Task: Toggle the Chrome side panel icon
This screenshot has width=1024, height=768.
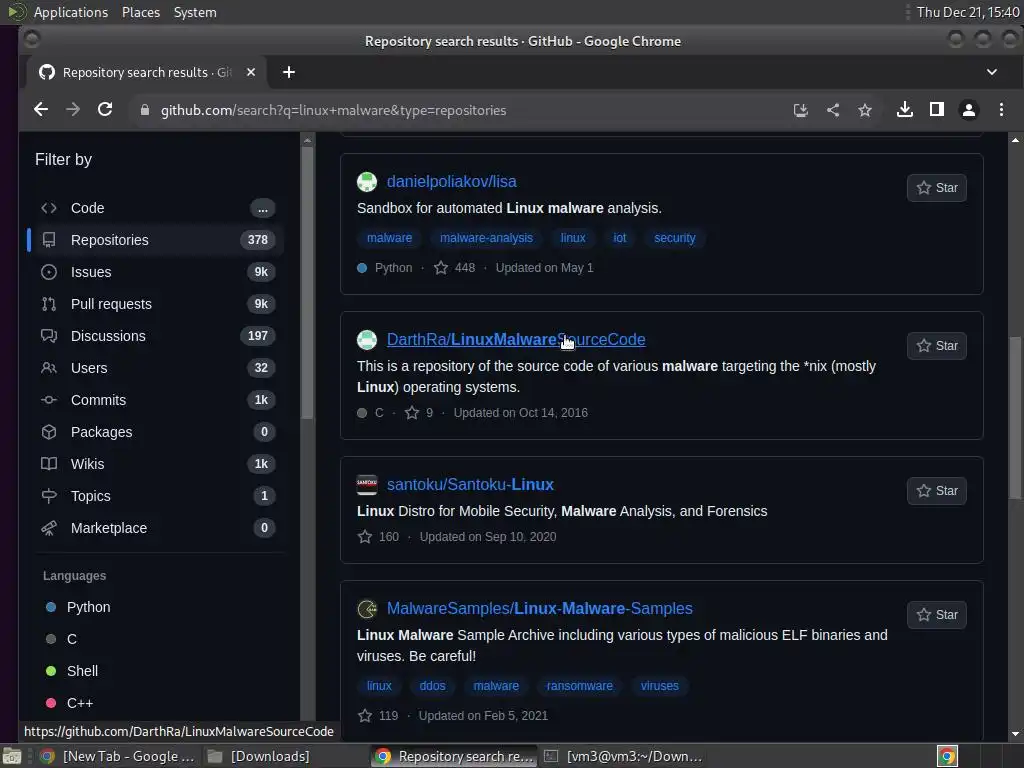Action: point(936,110)
